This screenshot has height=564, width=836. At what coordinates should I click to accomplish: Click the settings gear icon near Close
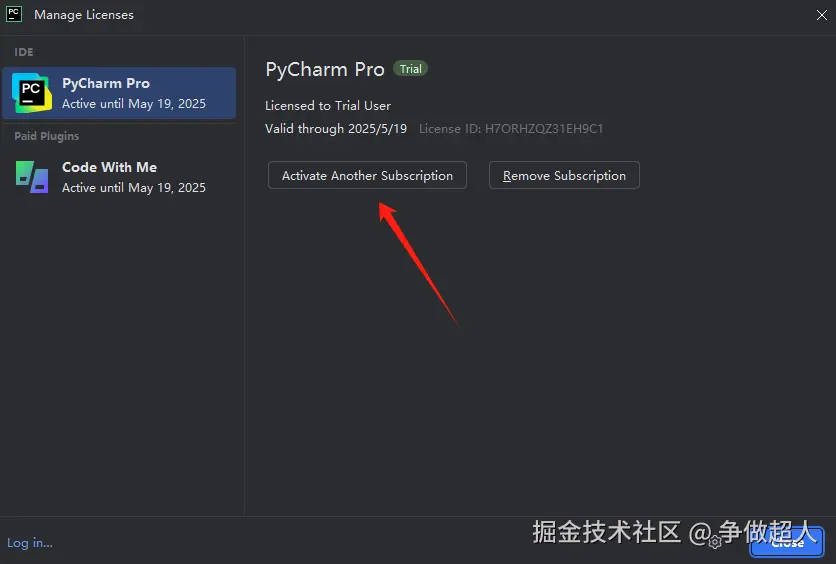tap(715, 542)
